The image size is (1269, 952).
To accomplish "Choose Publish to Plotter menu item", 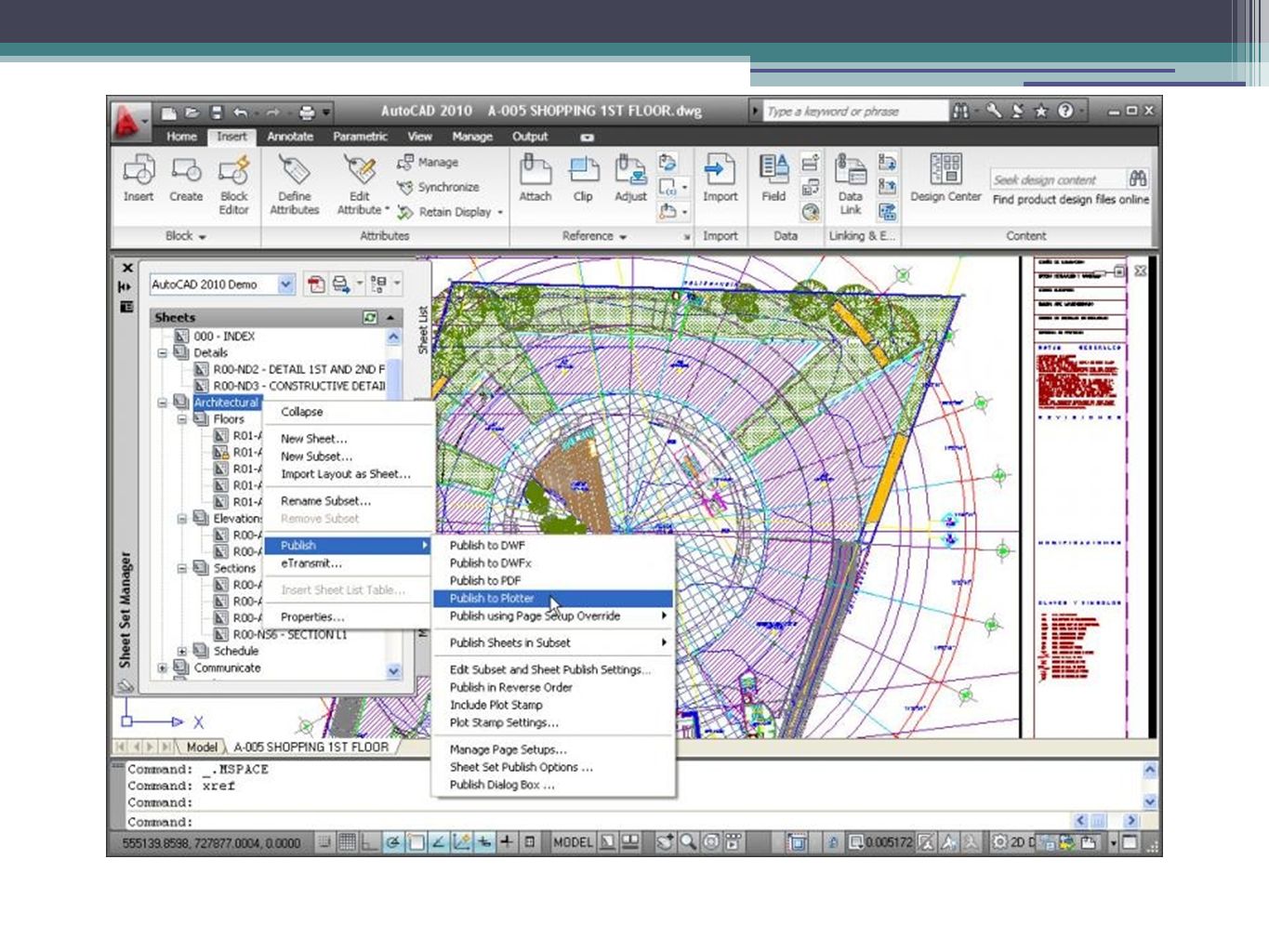I will pos(553,599).
